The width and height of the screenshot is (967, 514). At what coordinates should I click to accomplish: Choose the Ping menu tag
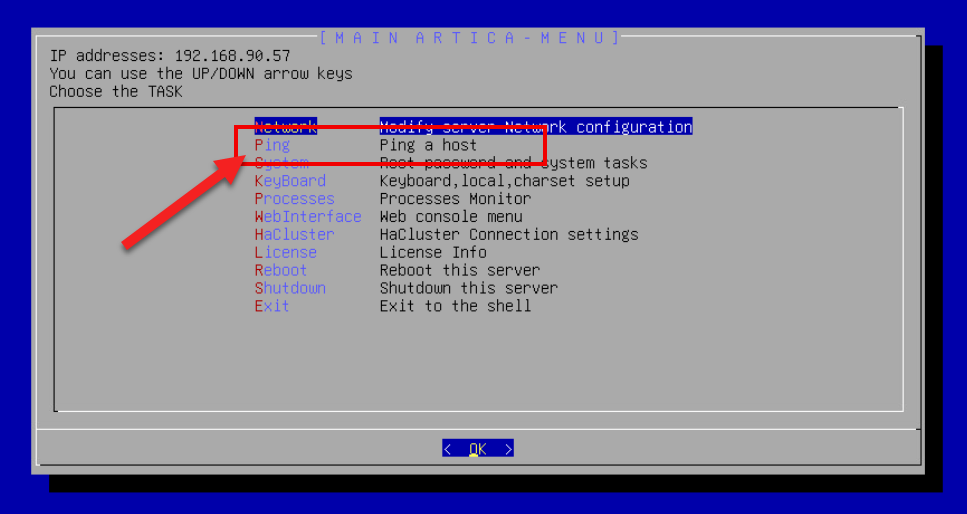pos(272,145)
